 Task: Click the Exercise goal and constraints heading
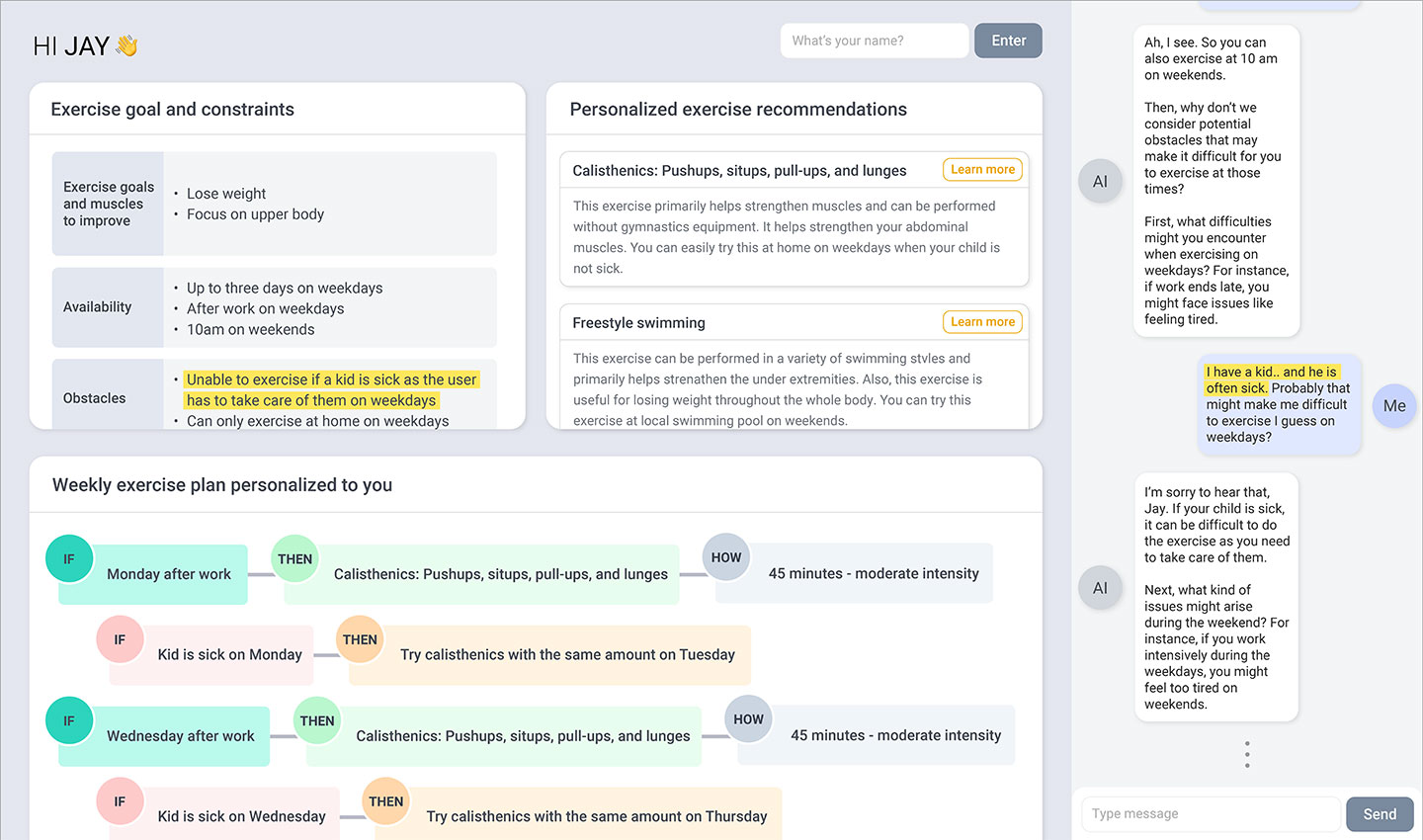point(173,110)
